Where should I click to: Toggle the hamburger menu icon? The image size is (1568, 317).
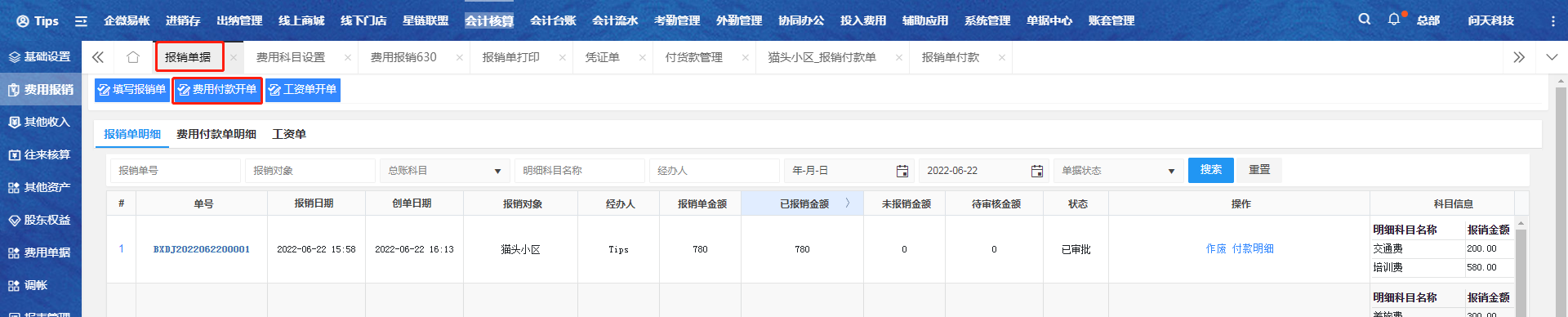(81, 20)
